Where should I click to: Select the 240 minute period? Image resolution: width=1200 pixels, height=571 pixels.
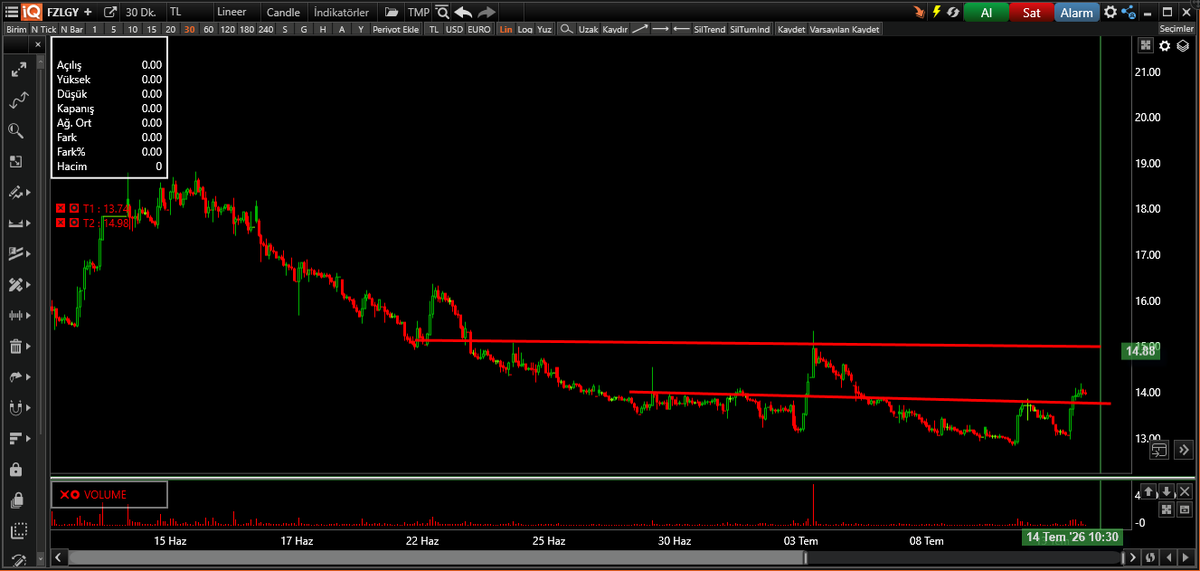pyautogui.click(x=266, y=30)
